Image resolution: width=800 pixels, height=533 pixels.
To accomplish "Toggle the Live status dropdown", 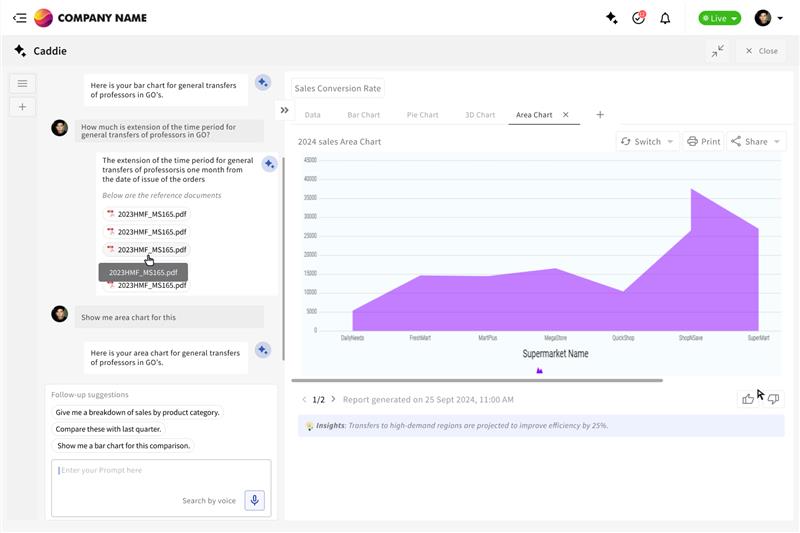I will [720, 18].
